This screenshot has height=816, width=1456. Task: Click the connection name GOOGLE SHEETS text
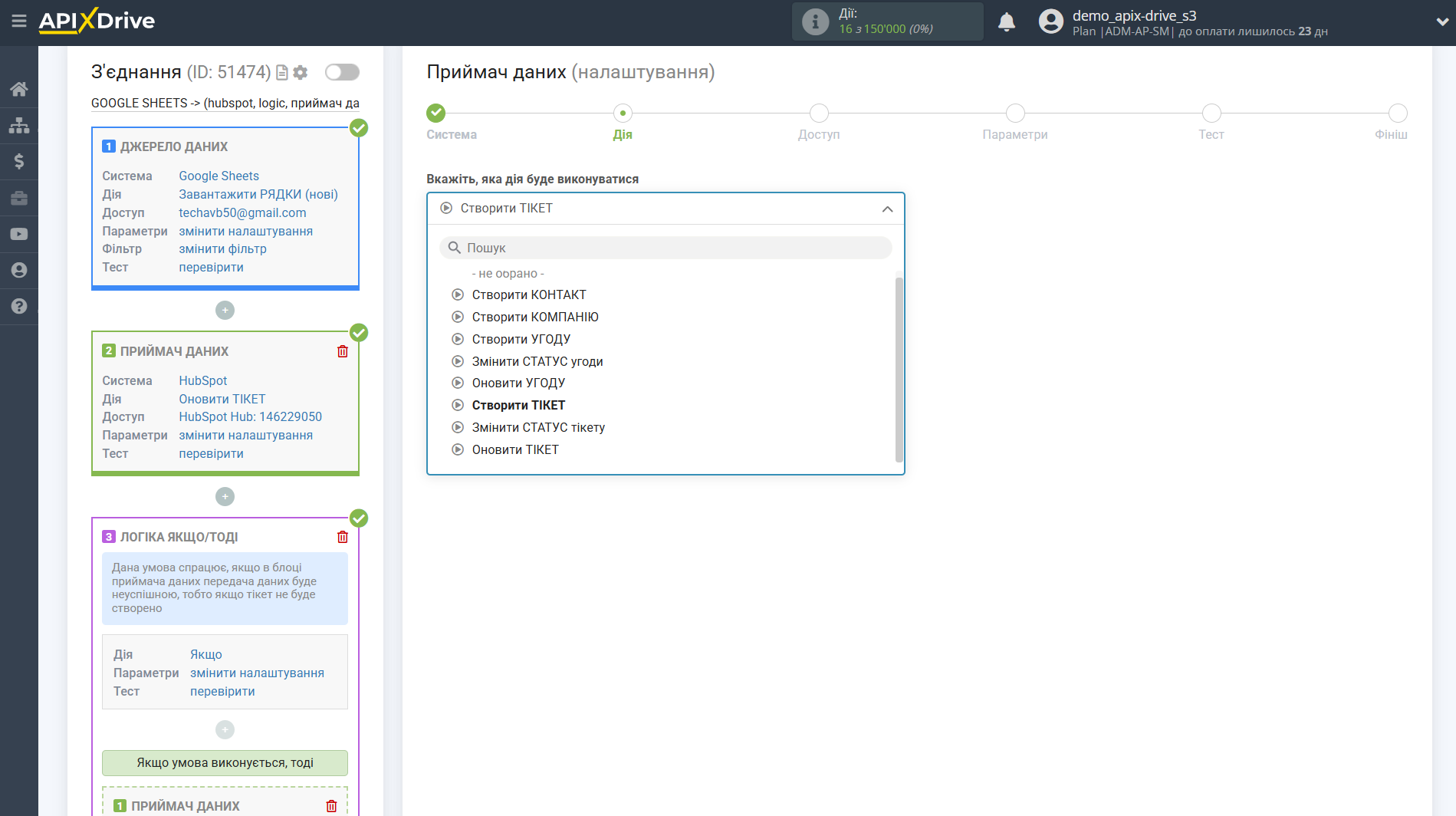(x=225, y=103)
